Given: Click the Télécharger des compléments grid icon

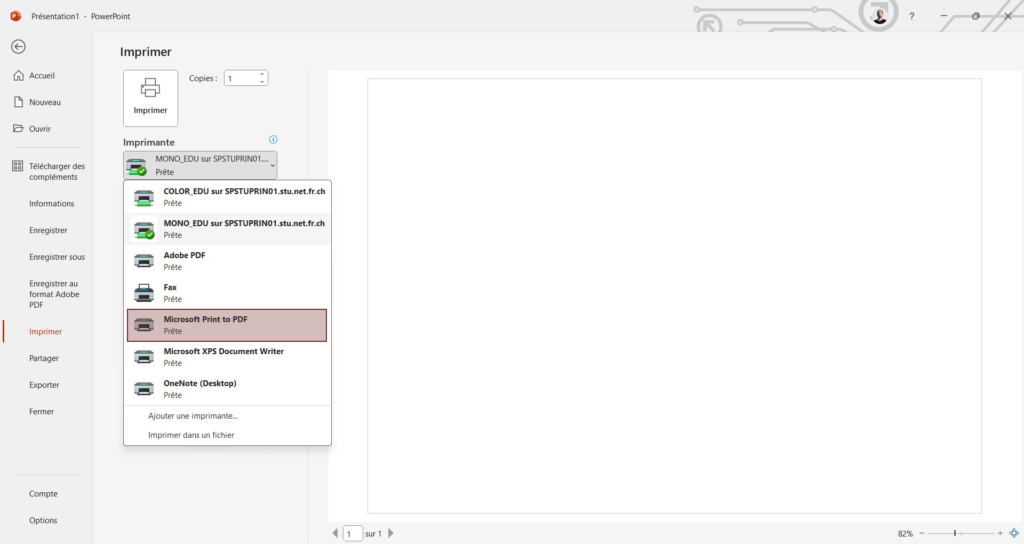Looking at the screenshot, I should 18,166.
